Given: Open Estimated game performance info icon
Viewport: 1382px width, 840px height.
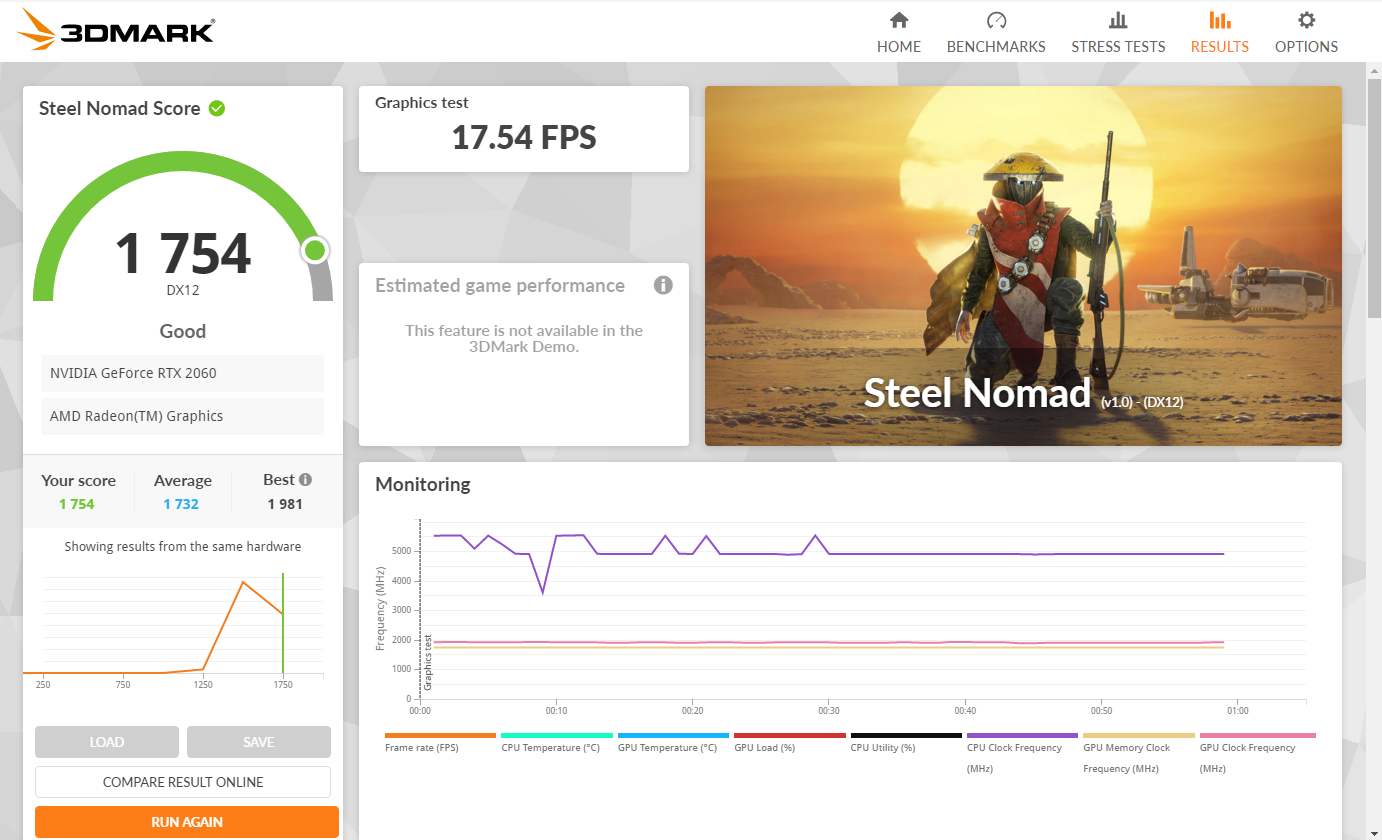Looking at the screenshot, I should click(x=663, y=285).
